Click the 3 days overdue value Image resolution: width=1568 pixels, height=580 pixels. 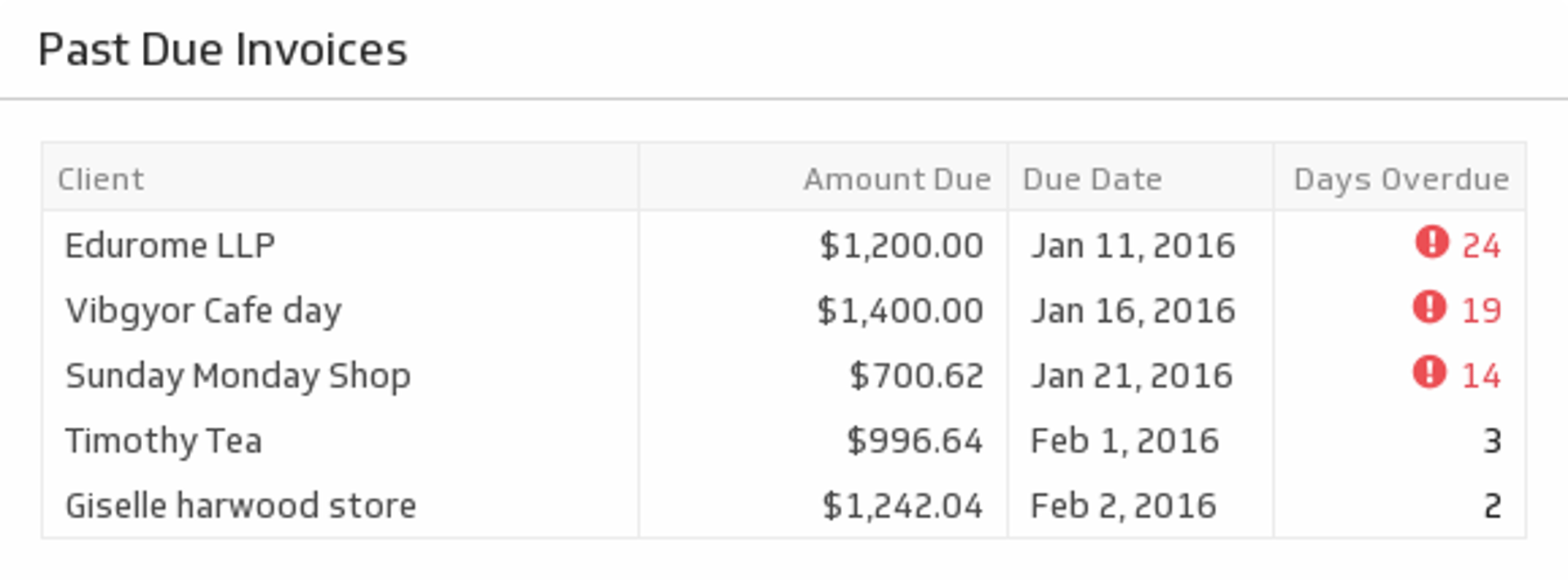pyautogui.click(x=1492, y=441)
